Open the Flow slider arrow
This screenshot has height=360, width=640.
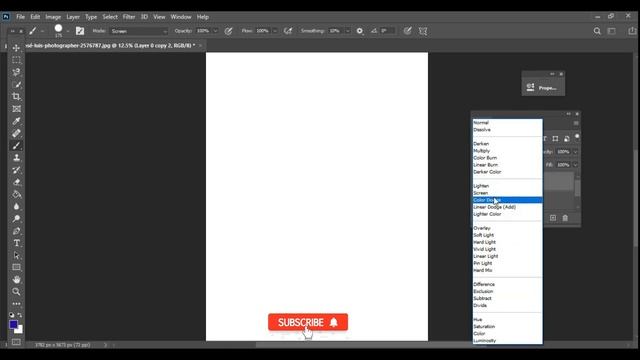tap(275, 31)
